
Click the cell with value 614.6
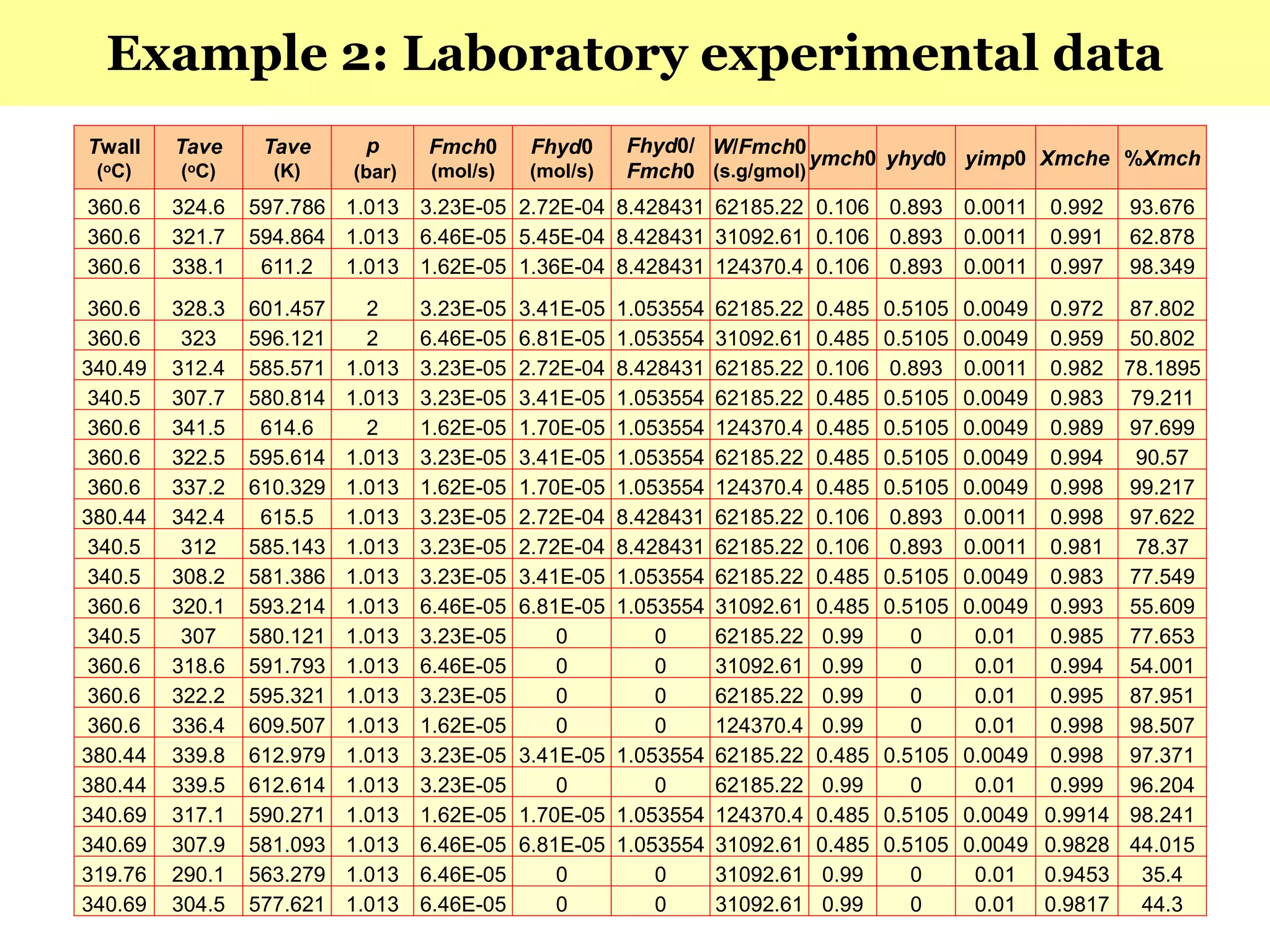click(287, 427)
